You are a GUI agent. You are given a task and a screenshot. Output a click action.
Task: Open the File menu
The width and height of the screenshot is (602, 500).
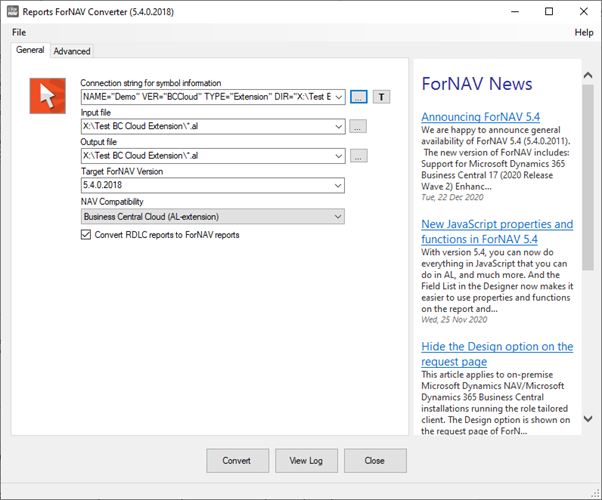point(19,32)
